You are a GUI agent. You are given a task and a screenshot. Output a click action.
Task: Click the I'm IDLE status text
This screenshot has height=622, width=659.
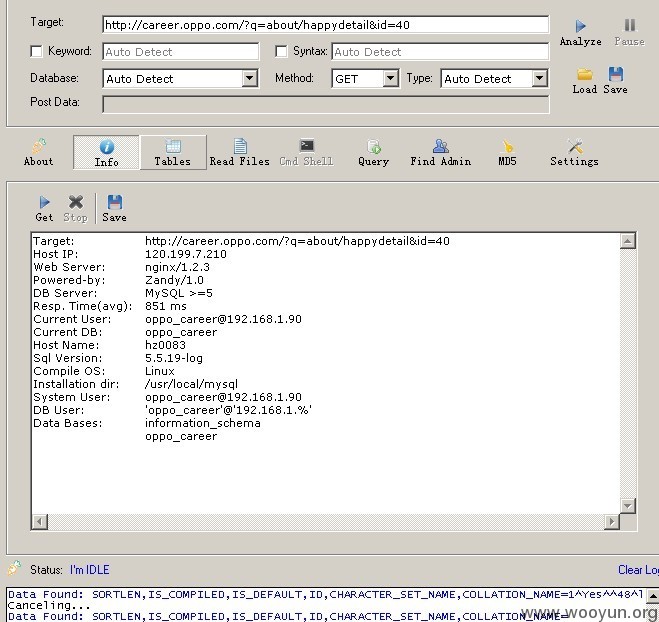click(90, 570)
